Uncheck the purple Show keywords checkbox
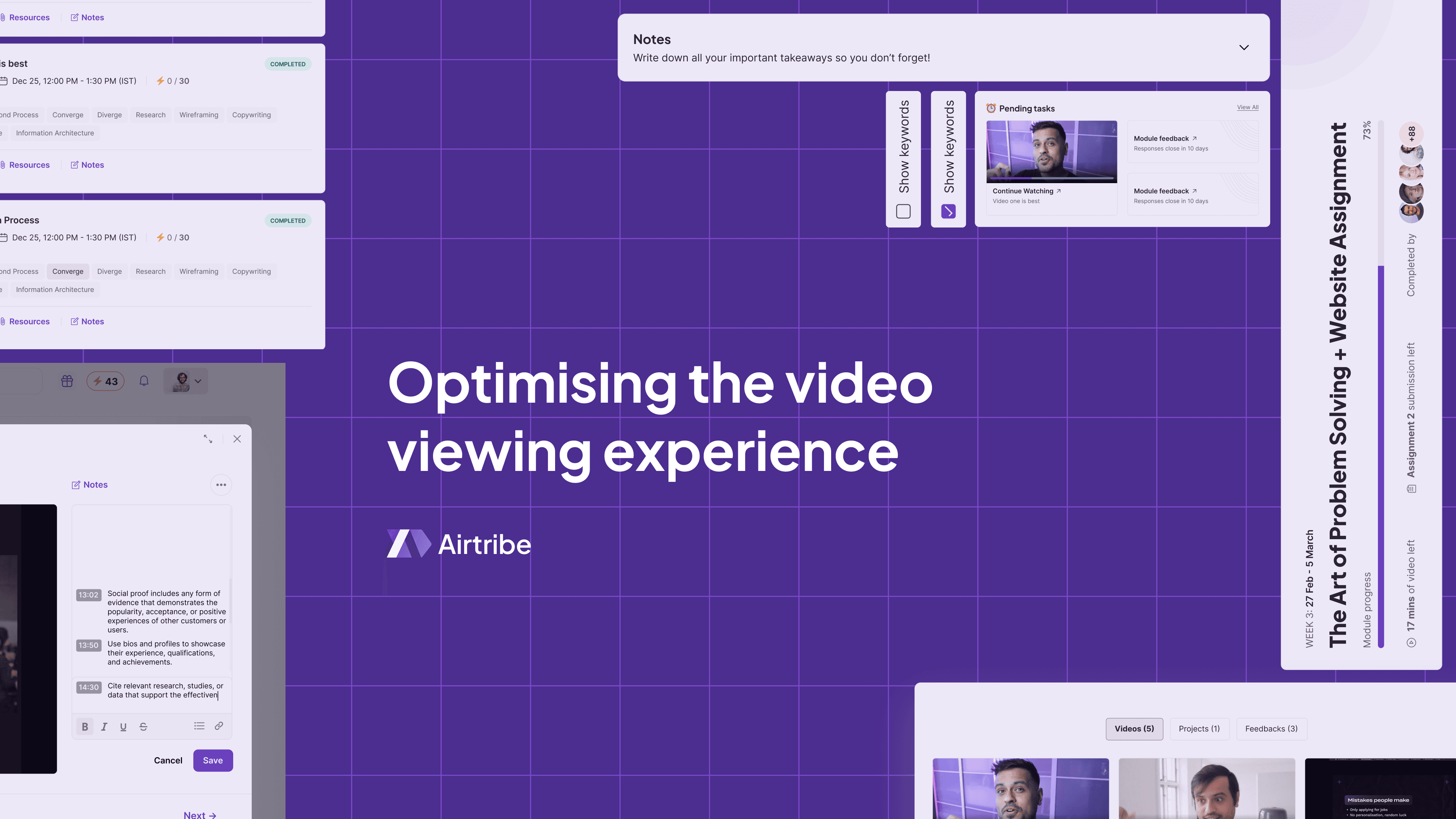Screen dimensions: 1456x819 click(x=948, y=212)
